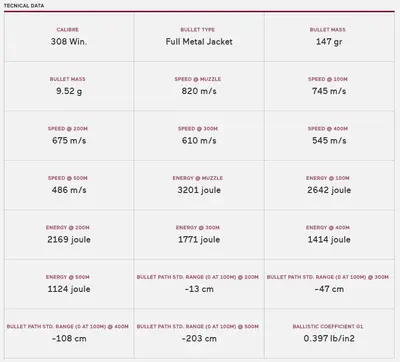Select the -13 cm bullet path value
400x362 pixels.
[x=199, y=289]
